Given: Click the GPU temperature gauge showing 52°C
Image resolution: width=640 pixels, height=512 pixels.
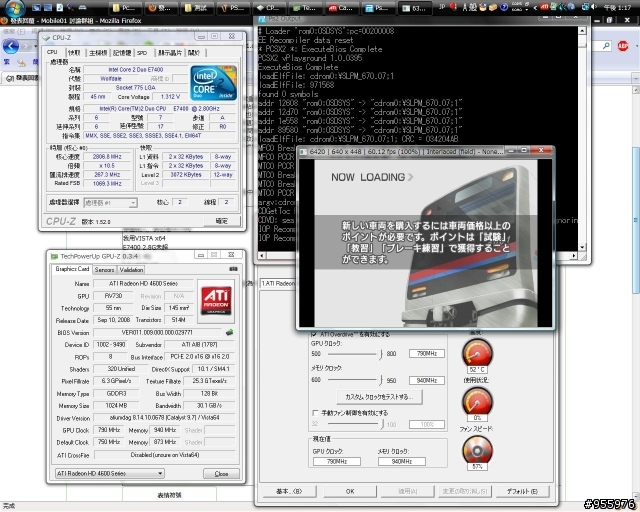Looking at the screenshot, I should tap(477, 354).
